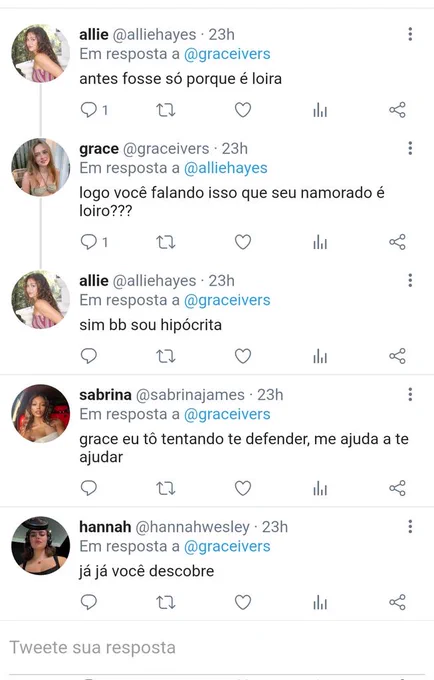View analytics for allie's "sim bb sou hipócrita"

[x=320, y=356]
